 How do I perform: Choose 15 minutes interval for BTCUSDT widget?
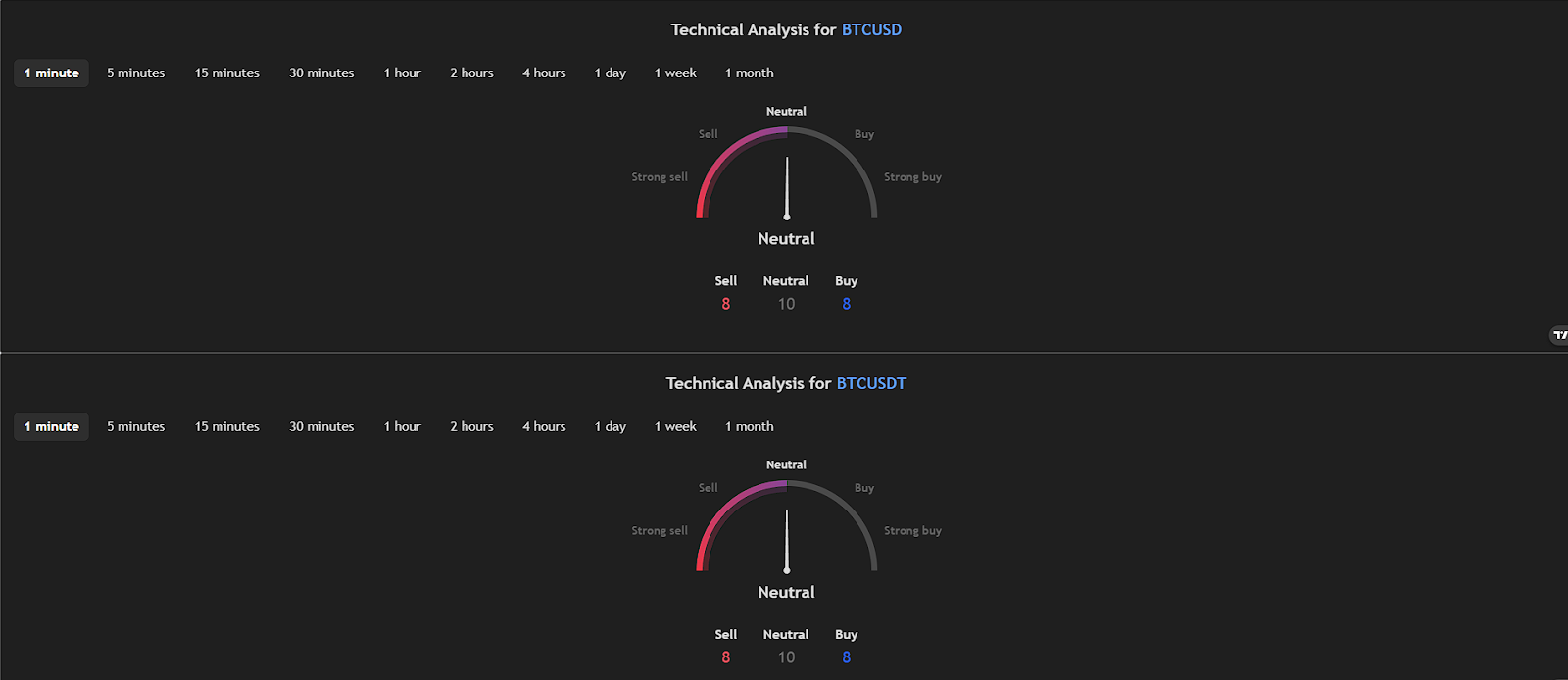pos(227,427)
